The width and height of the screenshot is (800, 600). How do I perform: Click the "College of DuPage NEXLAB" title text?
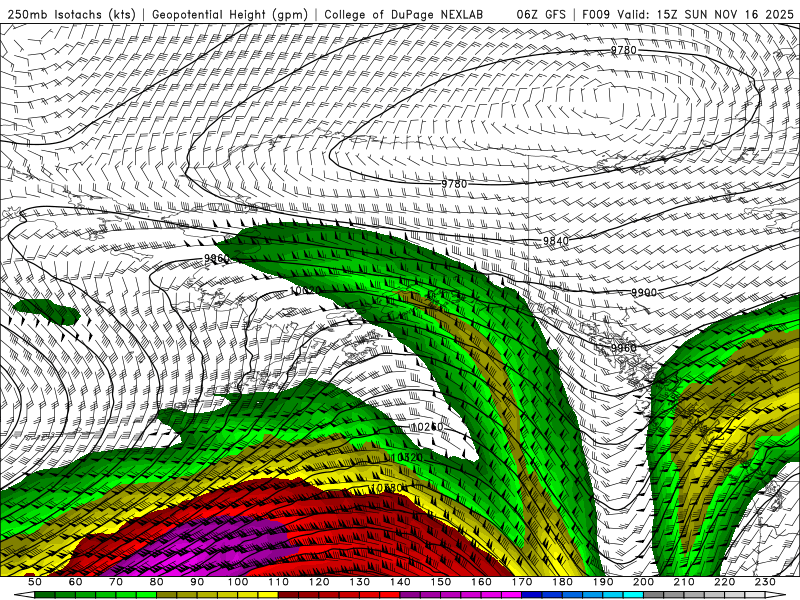[404, 14]
